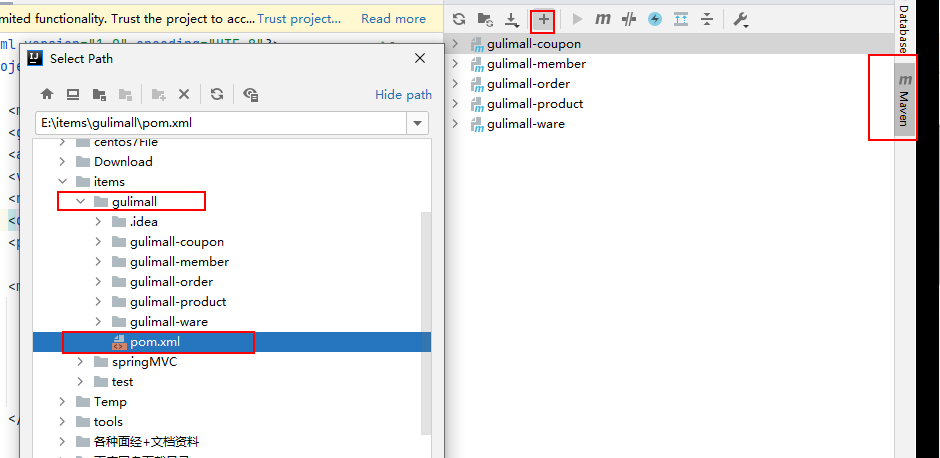Open path history dropdown arrow

(418, 123)
